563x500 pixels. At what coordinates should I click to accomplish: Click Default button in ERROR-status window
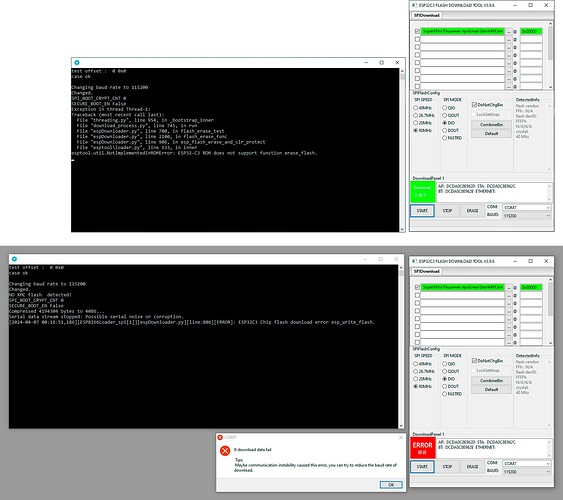click(x=491, y=389)
